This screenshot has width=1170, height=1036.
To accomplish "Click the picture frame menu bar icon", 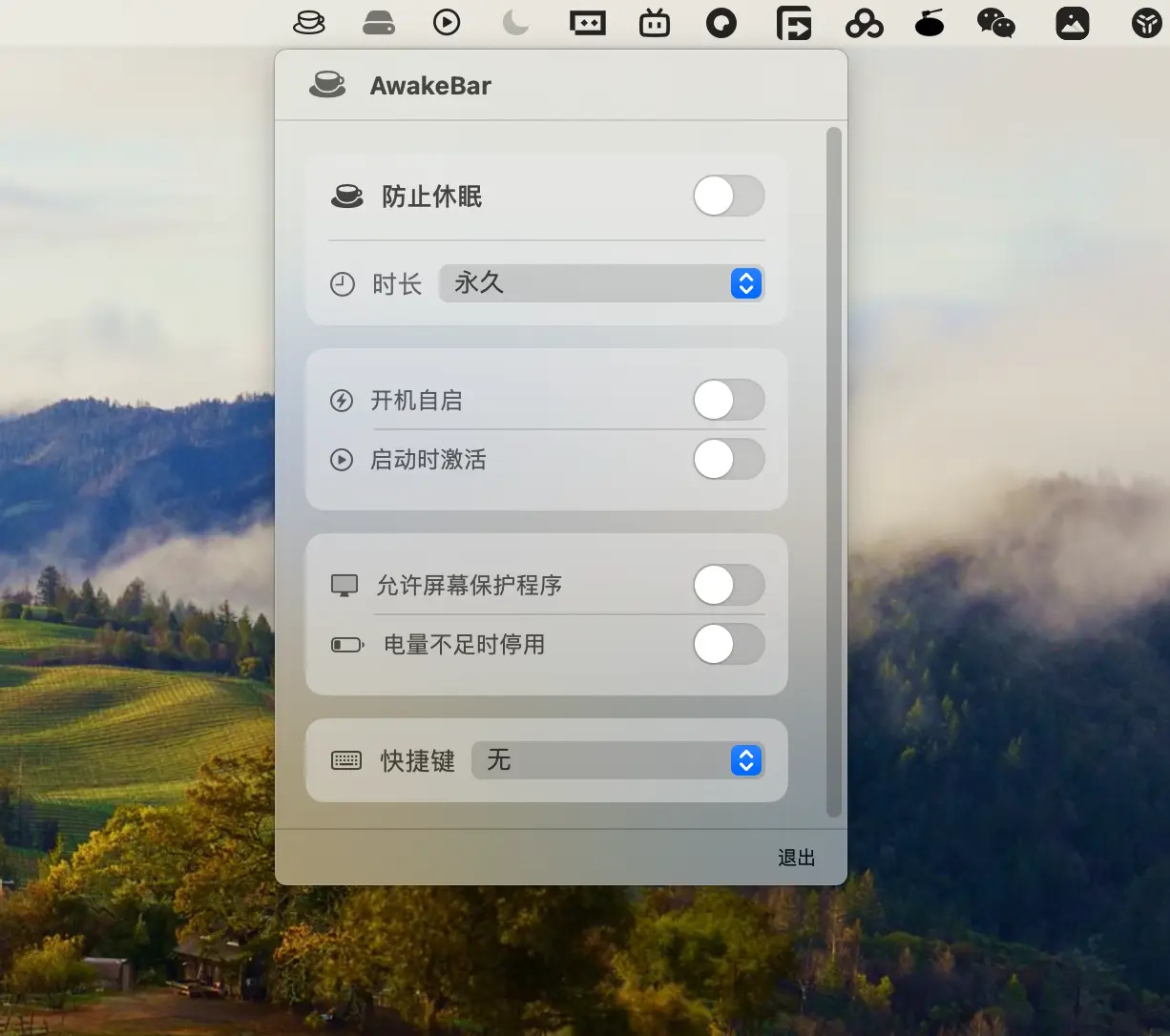I will coord(1073,23).
